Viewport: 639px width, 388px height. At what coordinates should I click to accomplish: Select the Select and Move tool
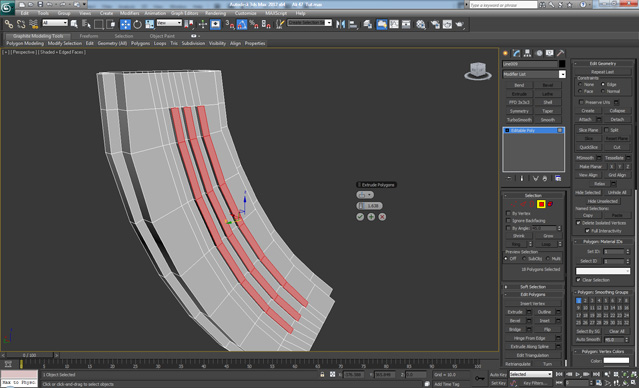pos(125,24)
